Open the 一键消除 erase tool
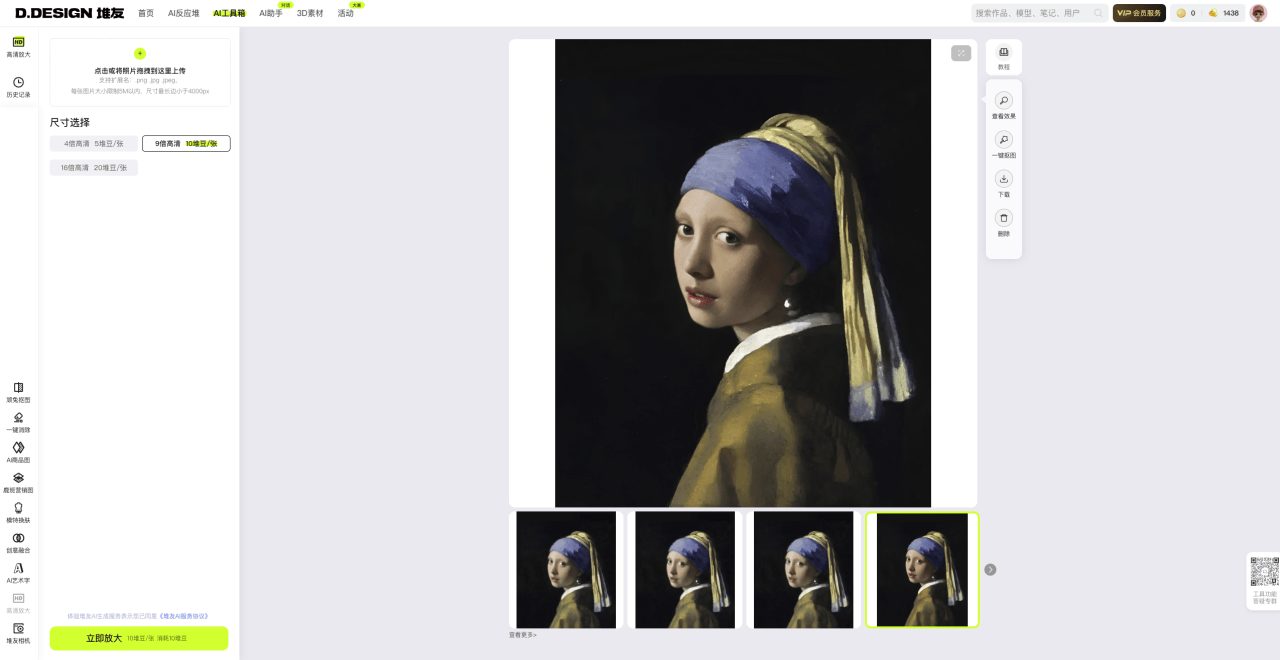Screen dimensions: 1280x660 [18, 422]
